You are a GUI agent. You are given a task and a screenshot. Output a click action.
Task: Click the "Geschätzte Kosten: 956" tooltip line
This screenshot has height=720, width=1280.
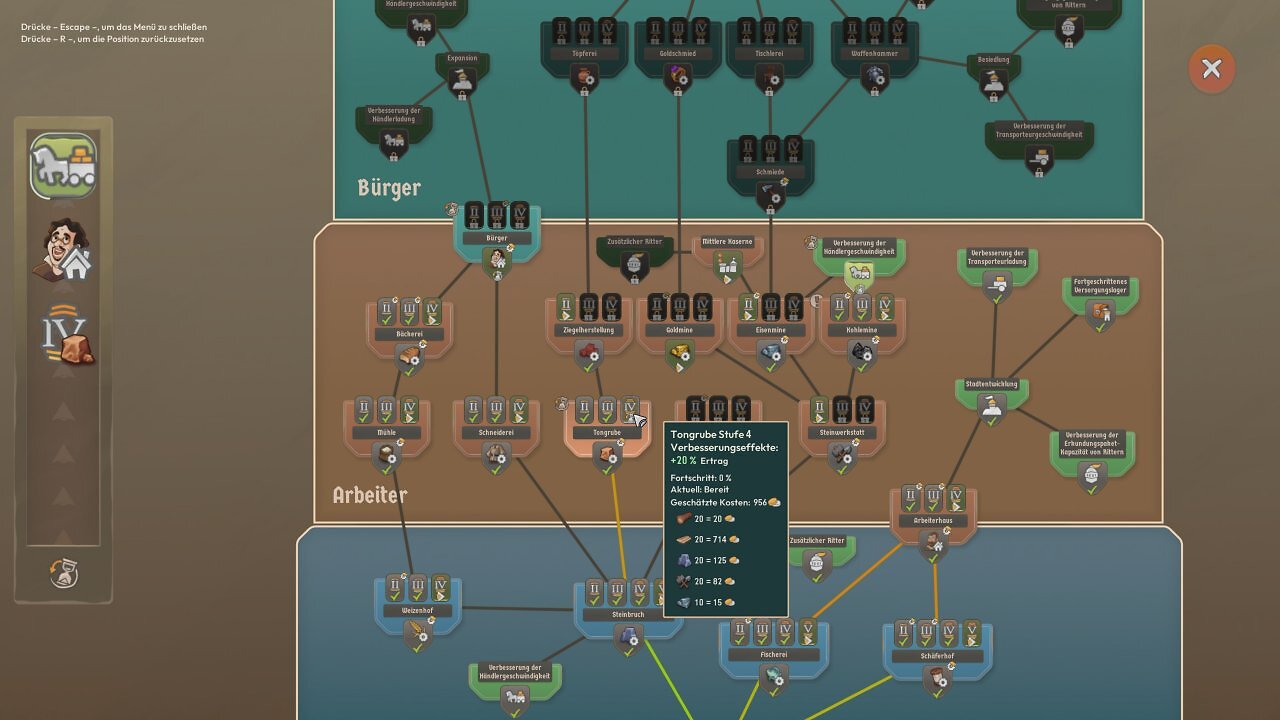(x=725, y=502)
